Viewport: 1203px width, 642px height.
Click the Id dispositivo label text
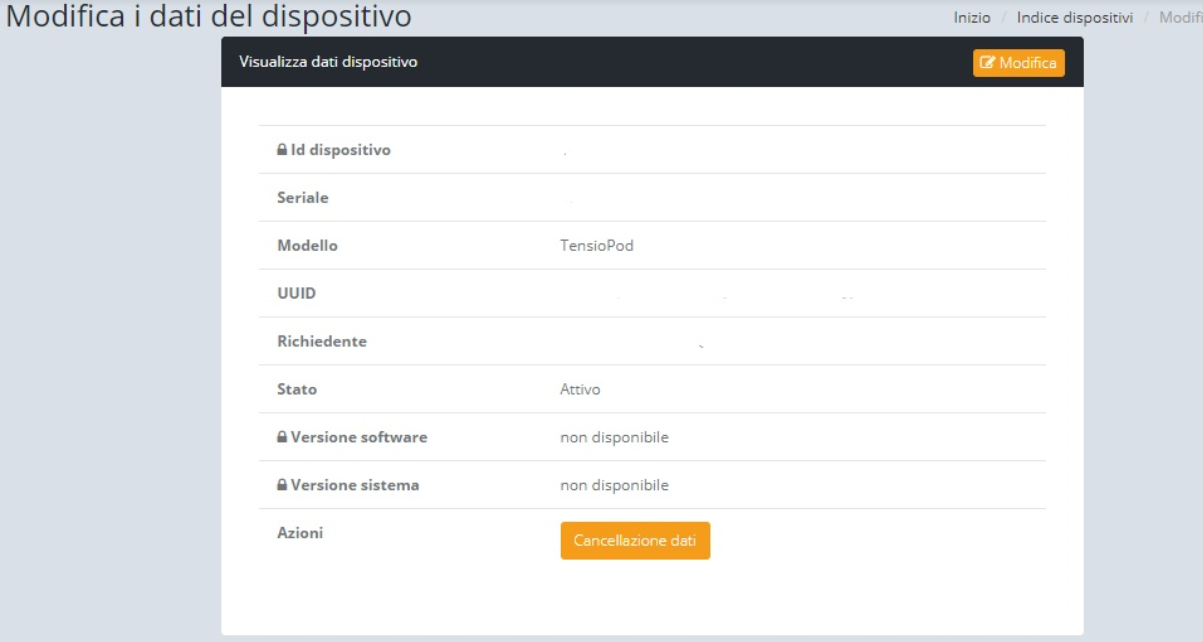pyautogui.click(x=341, y=150)
